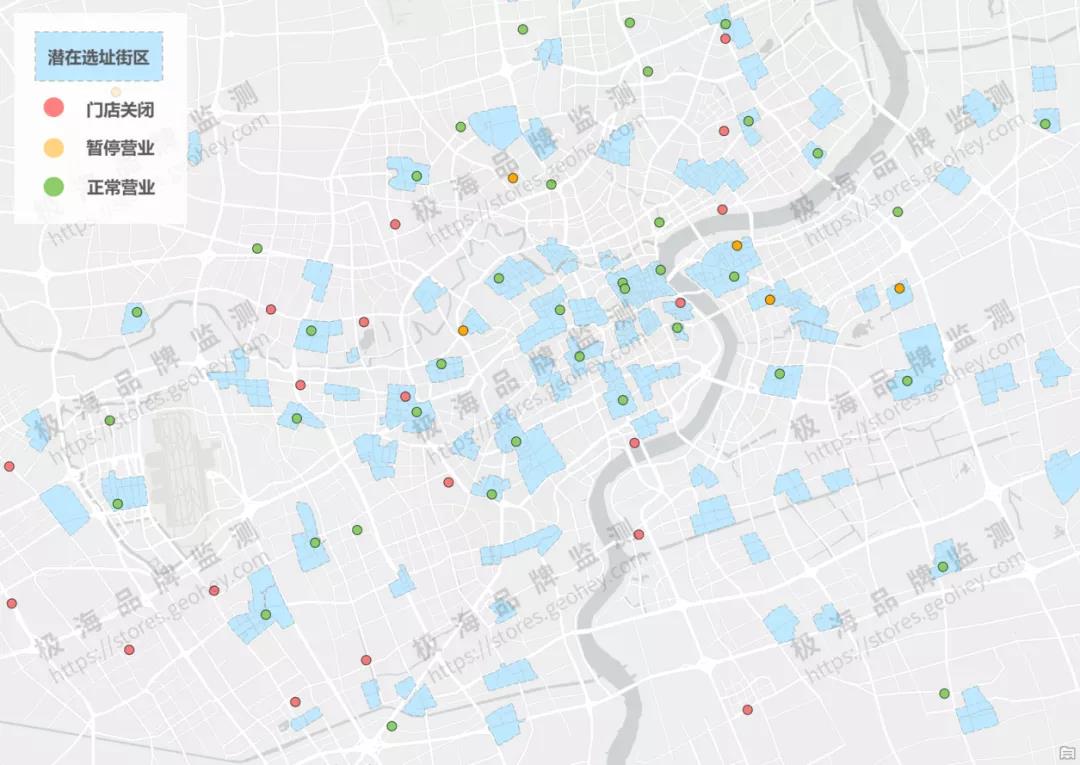This screenshot has width=1080, height=765.
Task: Click the map legend icon in bottom-right corner
Action: click(1064, 750)
